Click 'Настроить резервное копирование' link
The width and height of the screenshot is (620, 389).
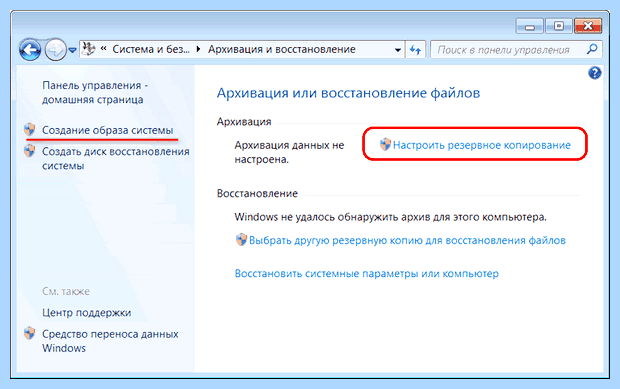tap(482, 145)
